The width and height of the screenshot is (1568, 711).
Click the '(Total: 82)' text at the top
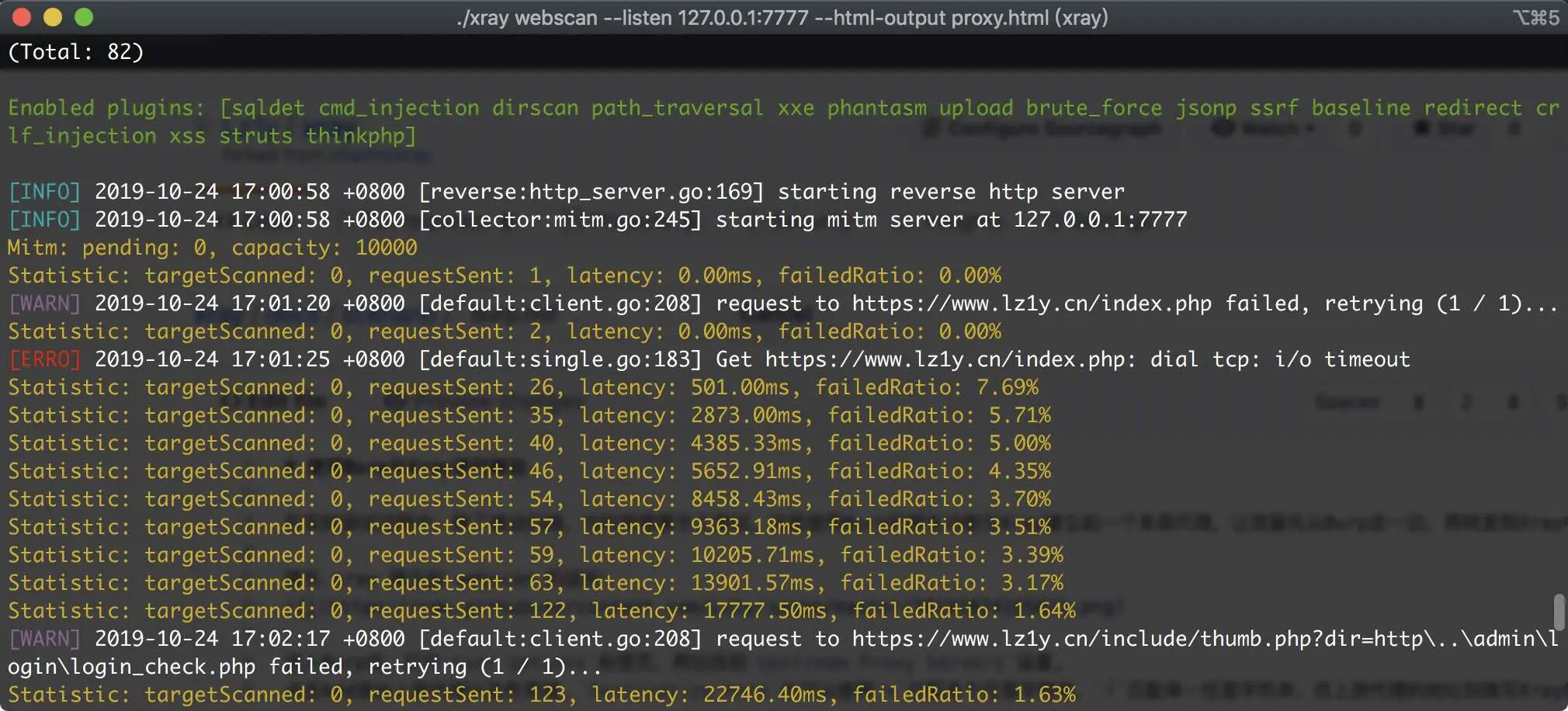coord(76,52)
